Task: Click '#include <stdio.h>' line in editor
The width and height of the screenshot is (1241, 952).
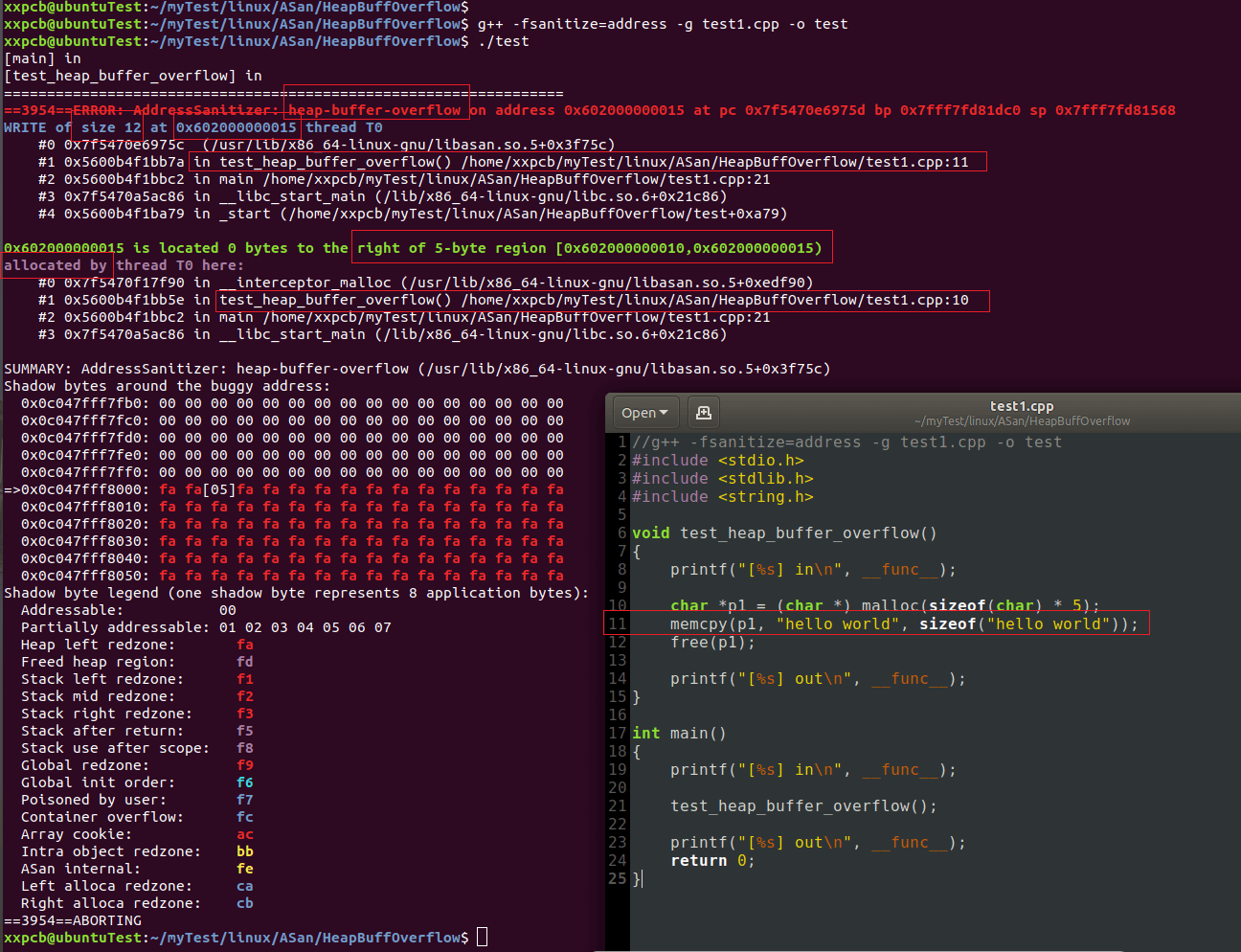Action: point(717,461)
